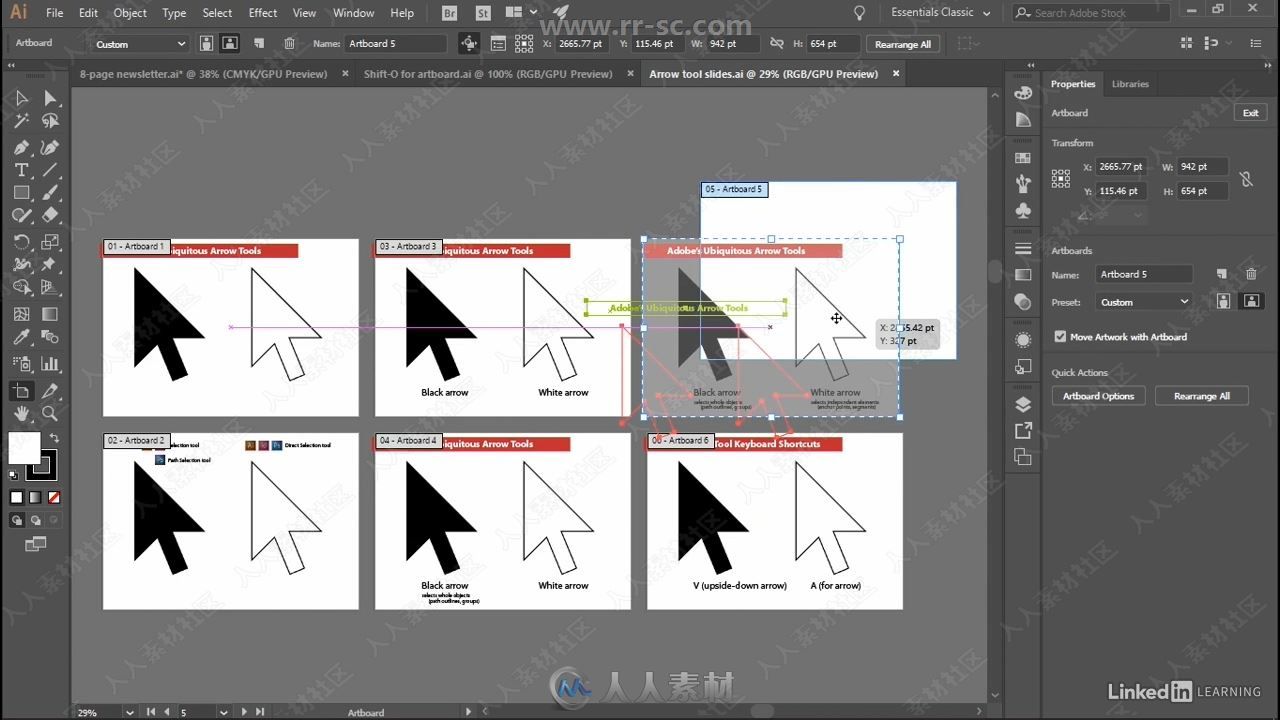Swap fill and stroke colors
This screenshot has width=1280, height=720.
tap(54, 438)
